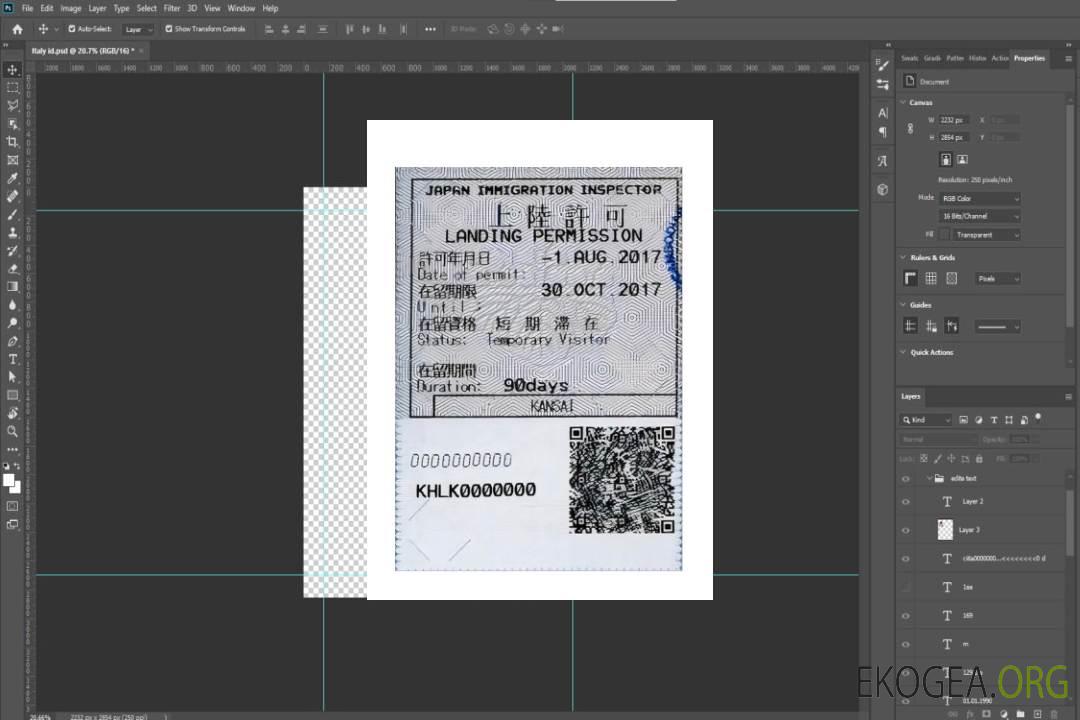Select the Rectangular Marquee tool

click(12, 88)
